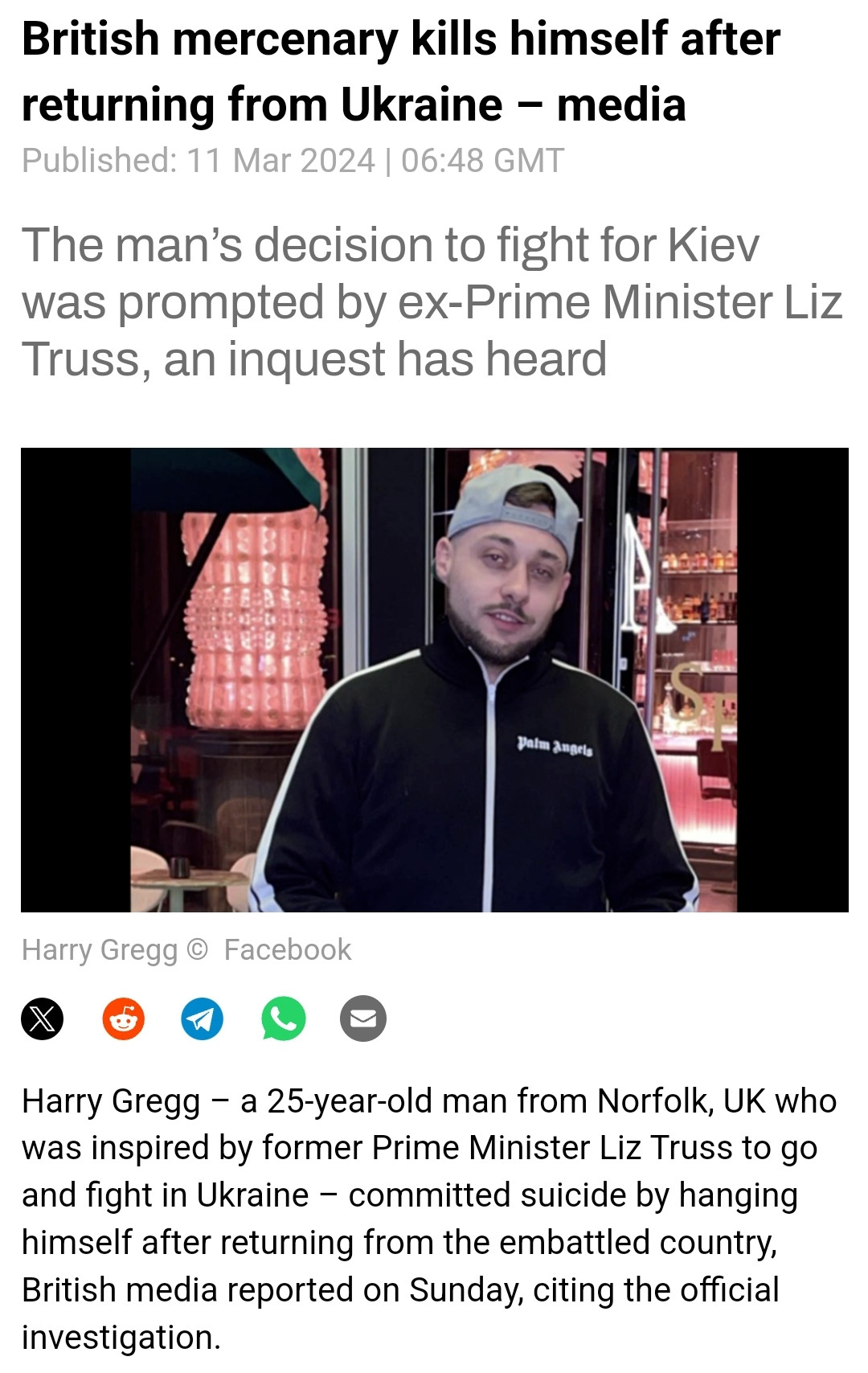Click the word investigation ending the paragraph
Viewport: 868px width, 1373px height.
tap(121, 1337)
